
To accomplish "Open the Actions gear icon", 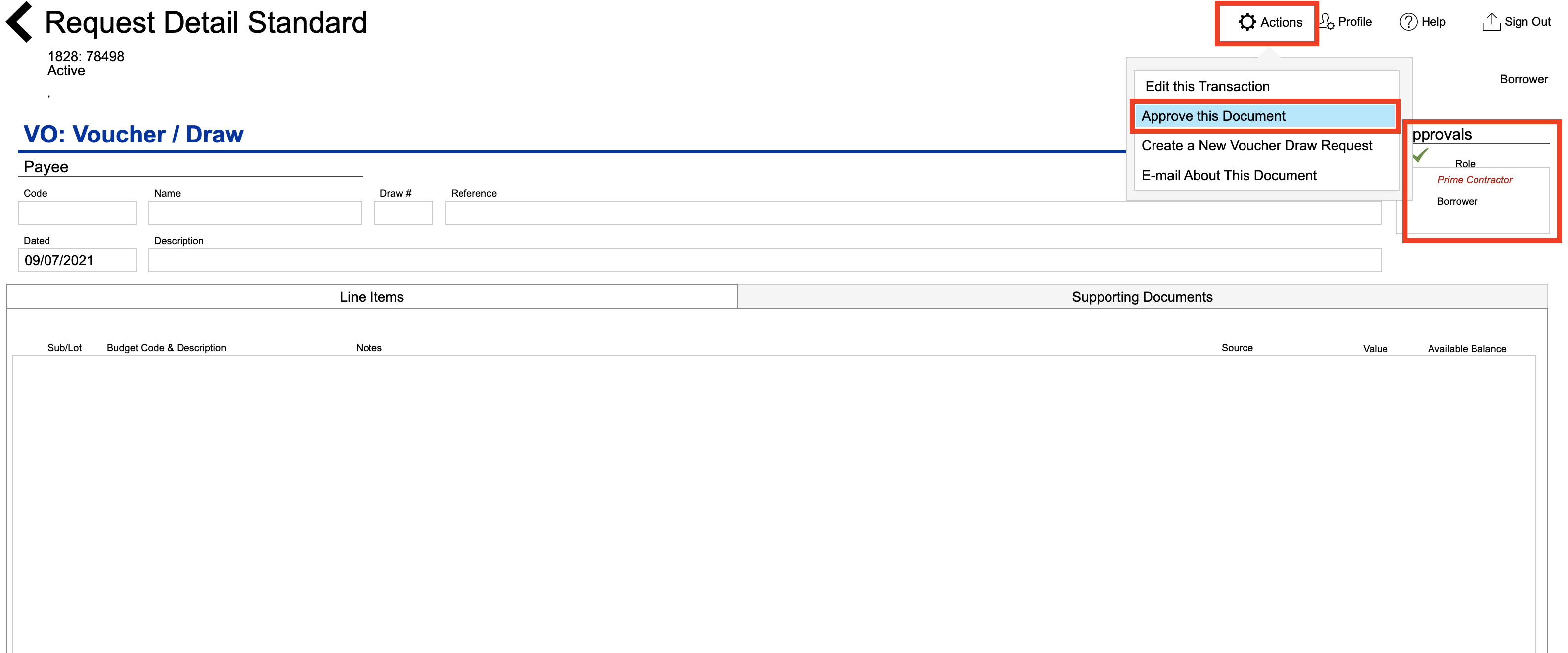I will tap(1246, 23).
